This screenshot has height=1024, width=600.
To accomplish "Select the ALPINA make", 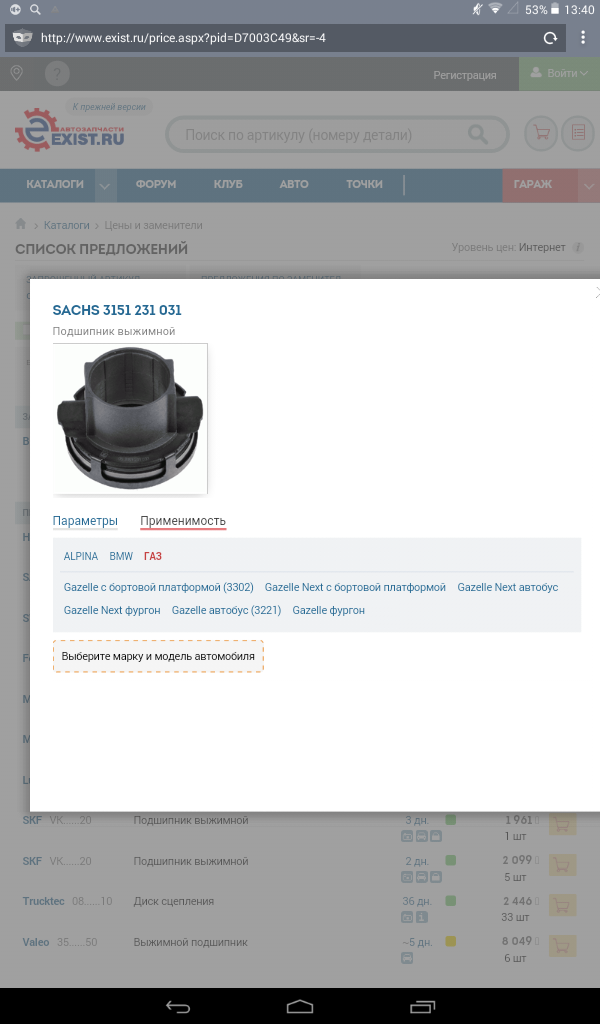I will tap(81, 556).
